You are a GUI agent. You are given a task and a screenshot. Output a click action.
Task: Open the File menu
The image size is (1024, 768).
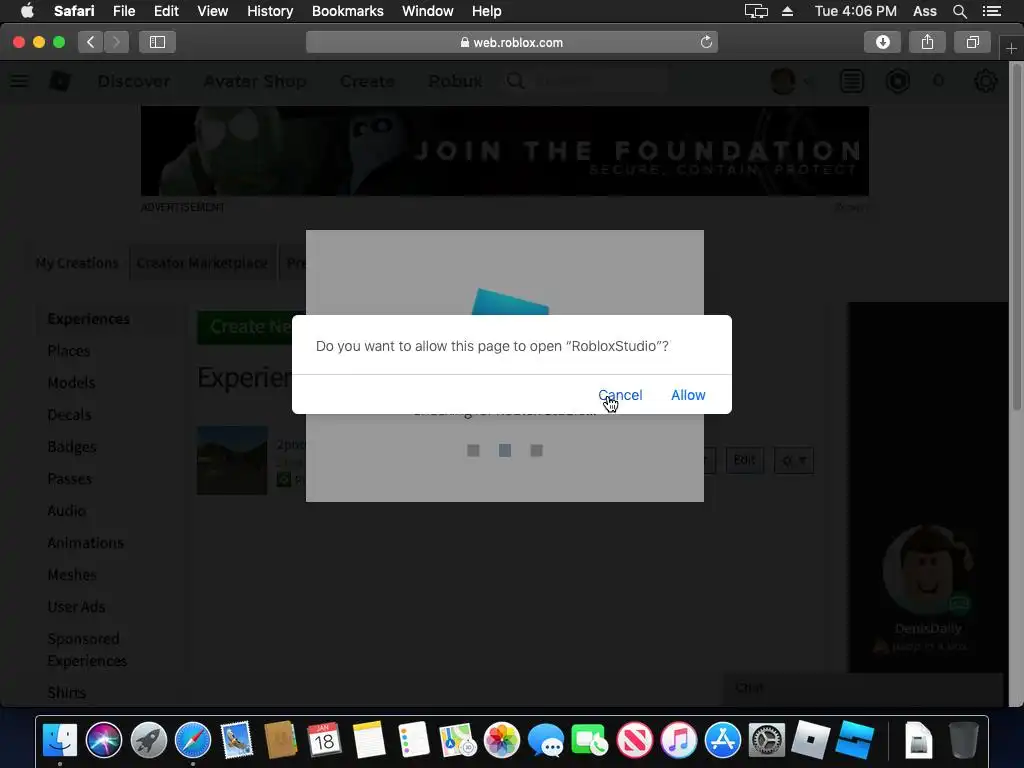(x=124, y=11)
